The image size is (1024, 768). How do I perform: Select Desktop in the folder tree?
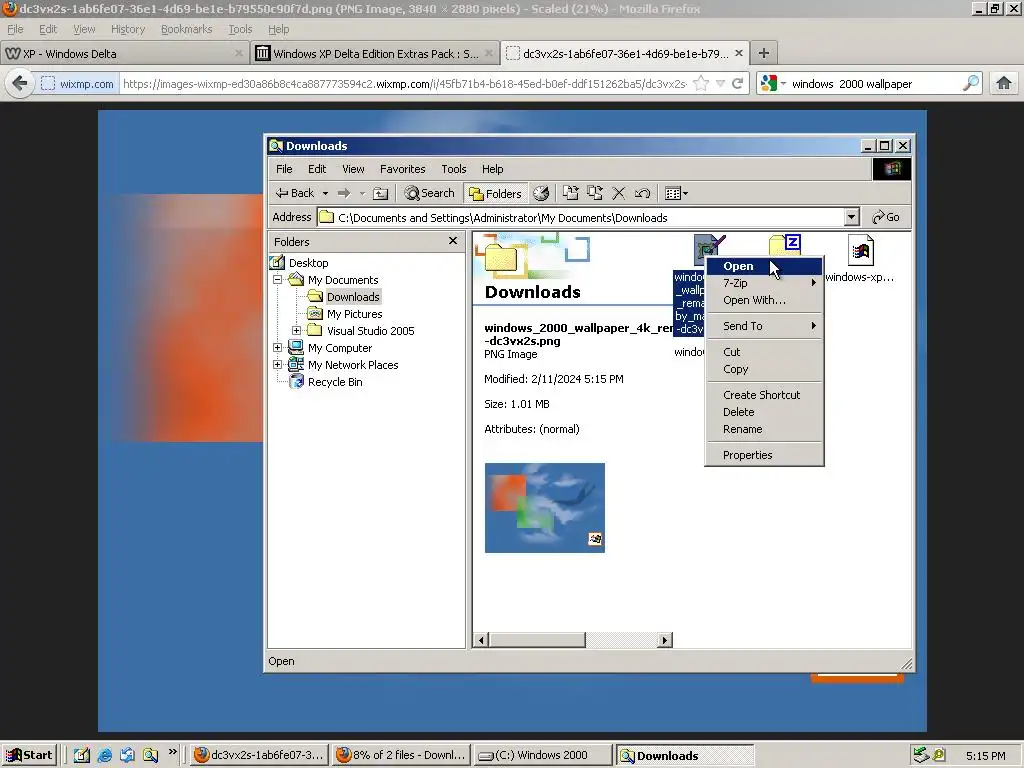point(308,263)
